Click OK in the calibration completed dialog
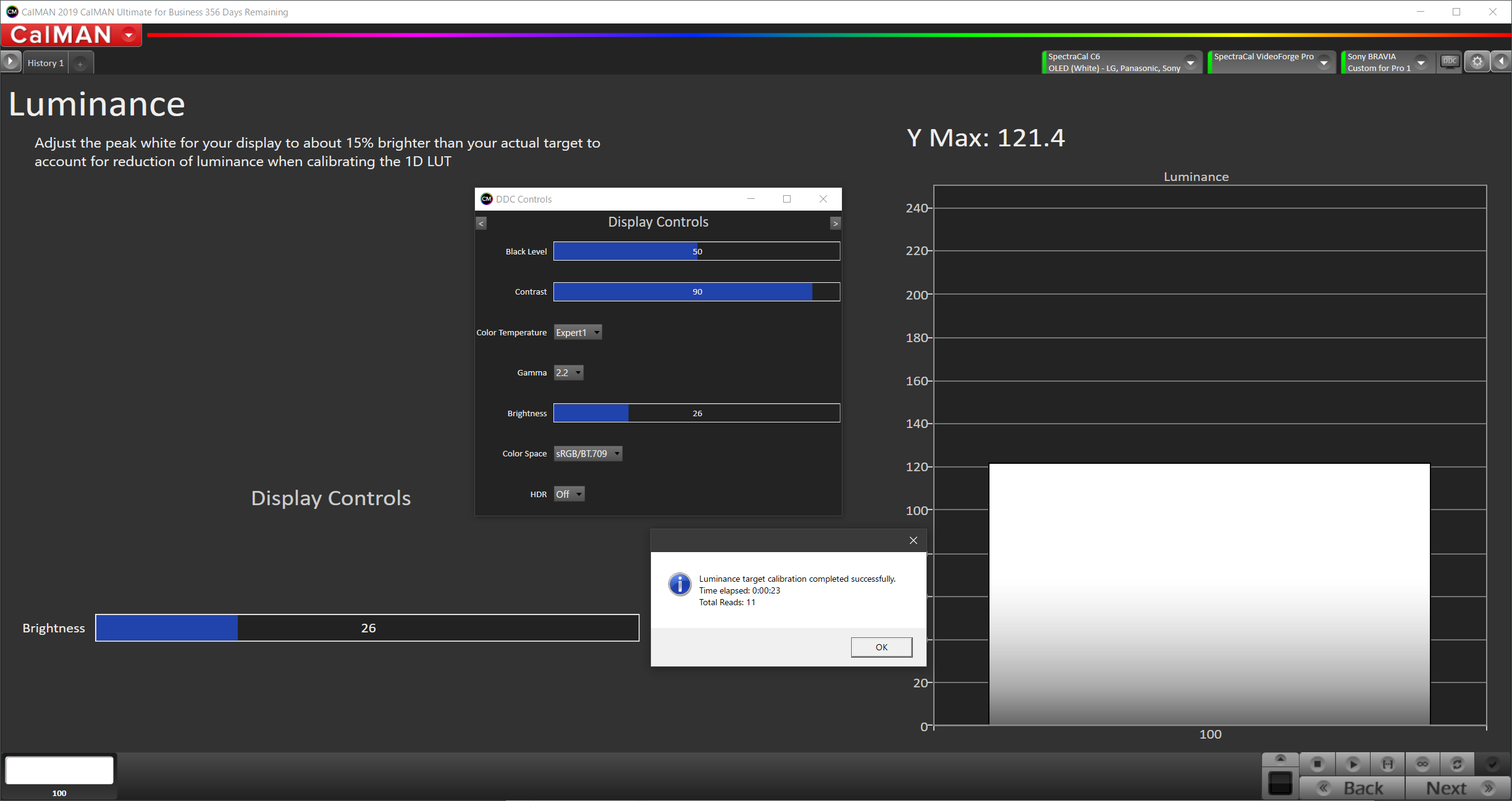 point(881,647)
